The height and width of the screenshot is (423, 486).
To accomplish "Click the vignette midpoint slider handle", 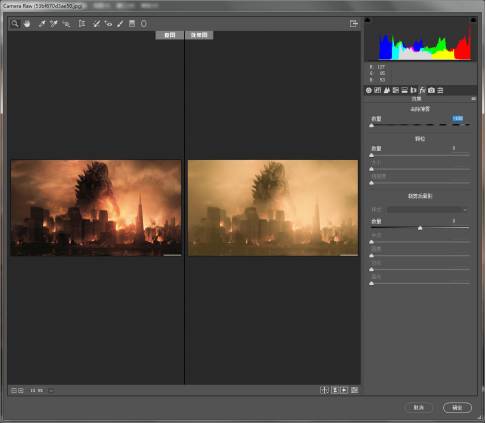I will [372, 242].
